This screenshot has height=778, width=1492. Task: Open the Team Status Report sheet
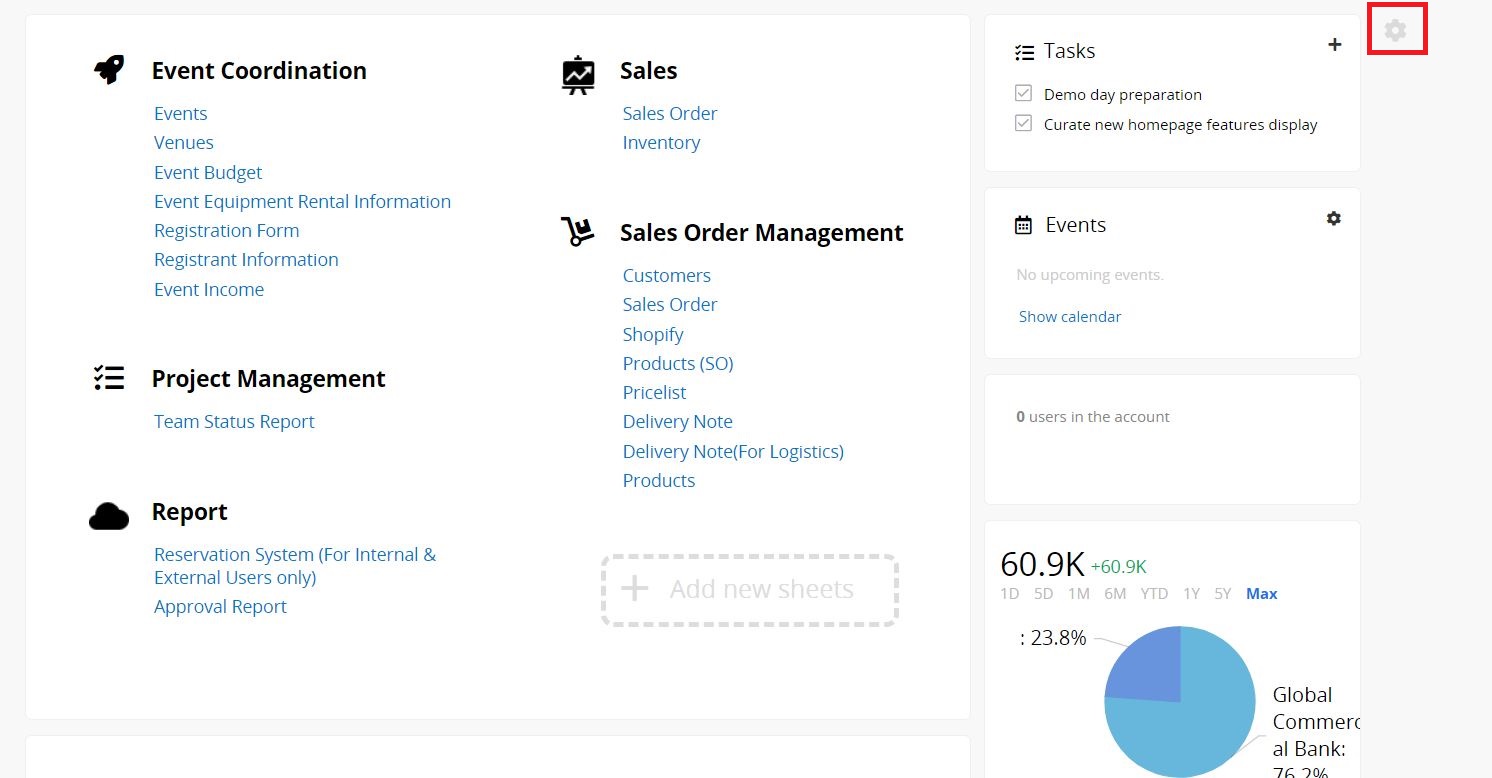(234, 421)
